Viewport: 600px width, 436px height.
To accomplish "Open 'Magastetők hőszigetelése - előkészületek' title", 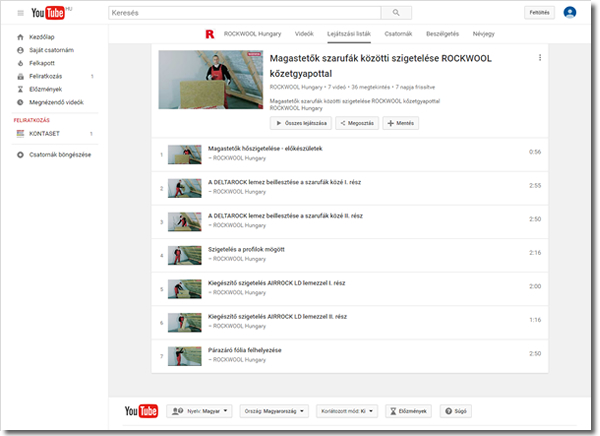I will [265, 149].
